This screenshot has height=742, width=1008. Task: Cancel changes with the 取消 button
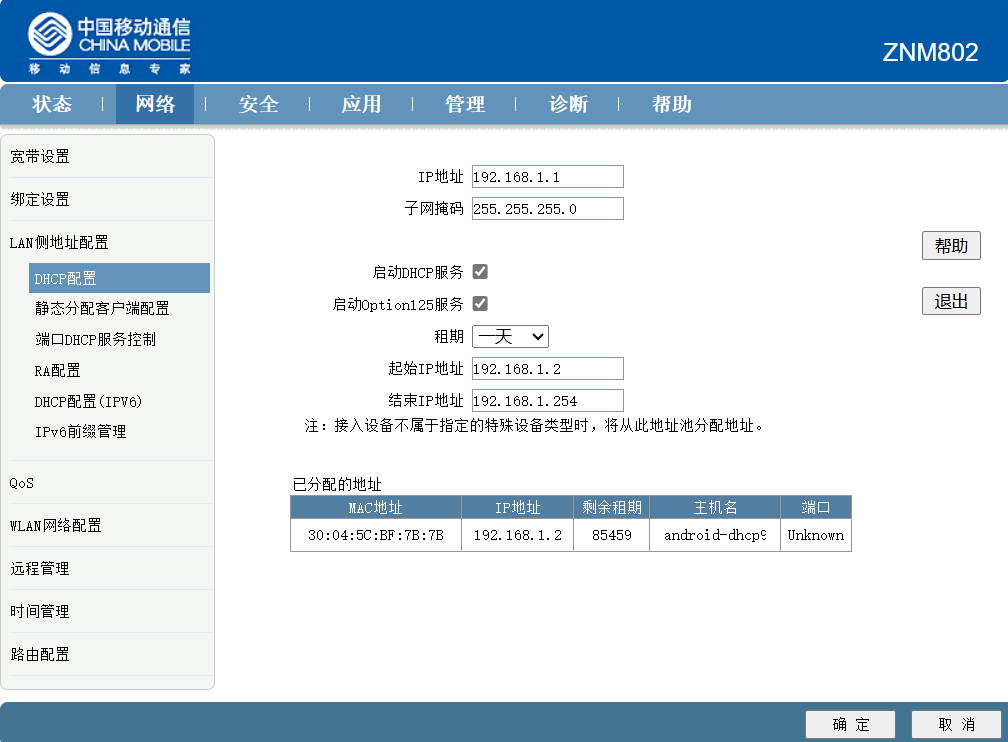coord(956,724)
